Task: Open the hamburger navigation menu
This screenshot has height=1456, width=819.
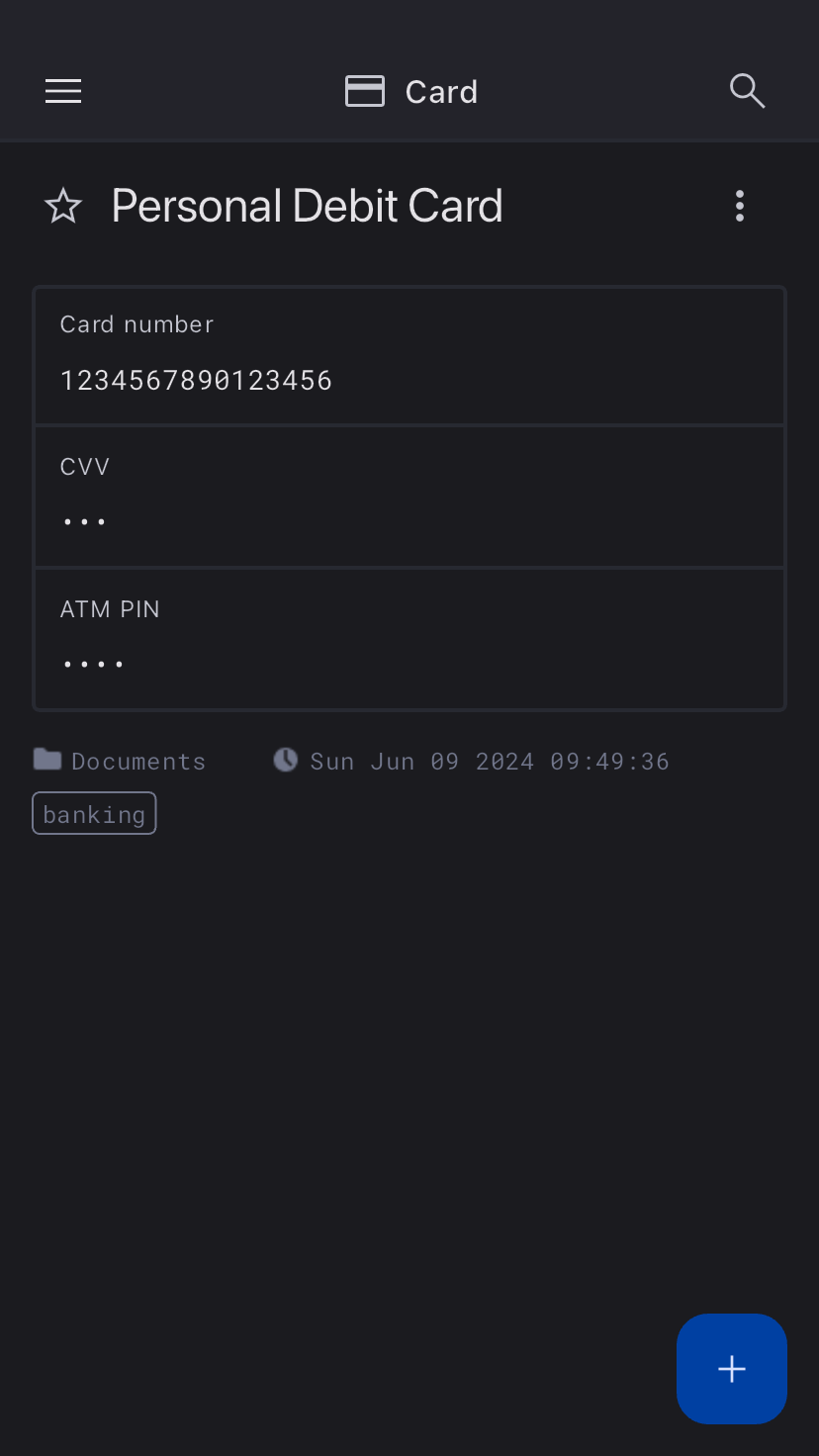Action: (x=63, y=92)
